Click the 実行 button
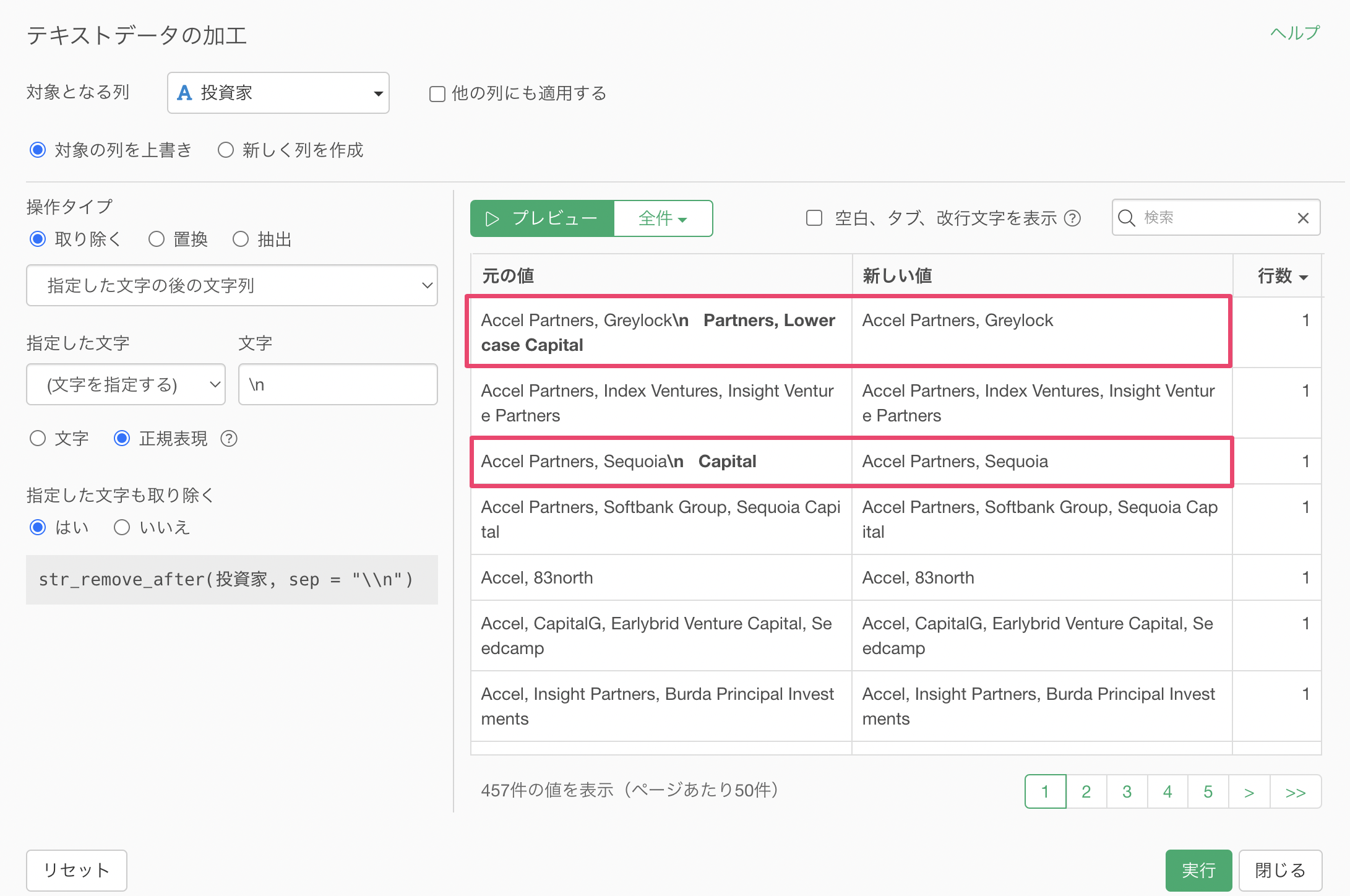Screen dimensions: 1350x896 pyautogui.click(x=1198, y=870)
